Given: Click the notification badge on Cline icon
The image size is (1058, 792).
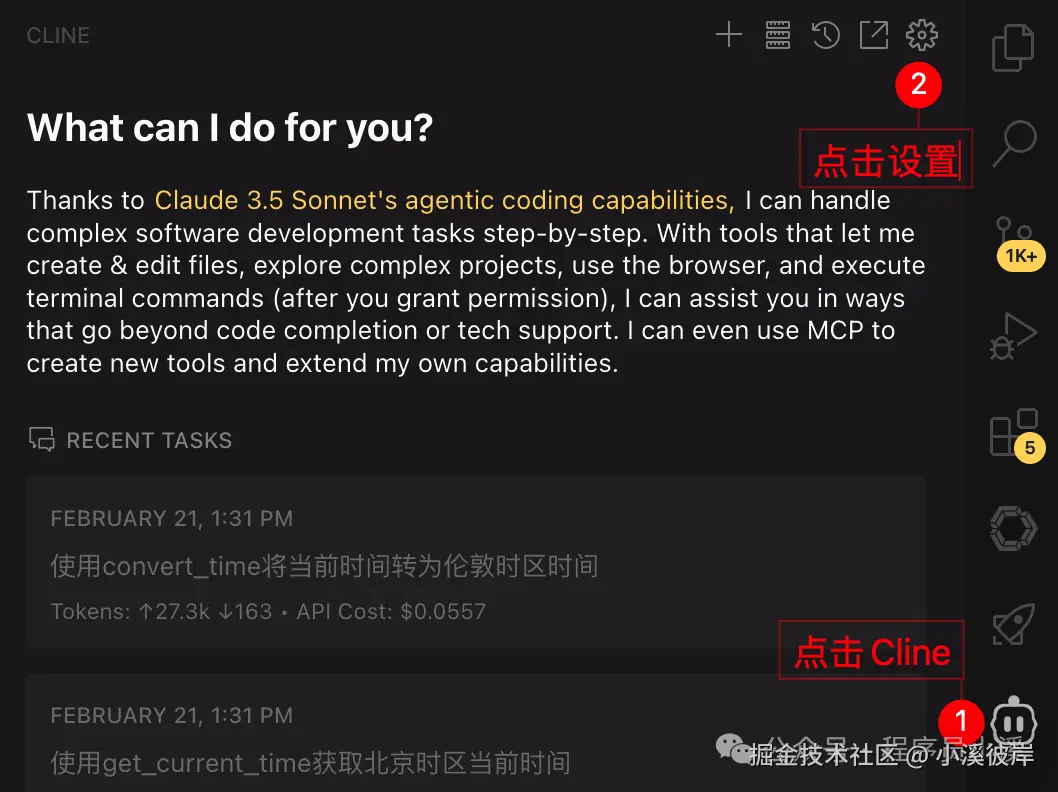Looking at the screenshot, I should coord(960,721).
